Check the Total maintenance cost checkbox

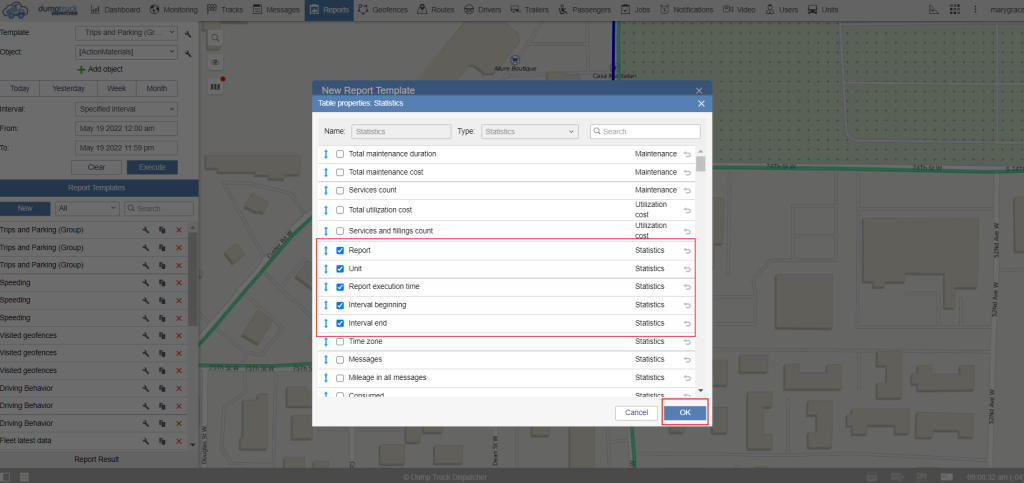[340, 172]
